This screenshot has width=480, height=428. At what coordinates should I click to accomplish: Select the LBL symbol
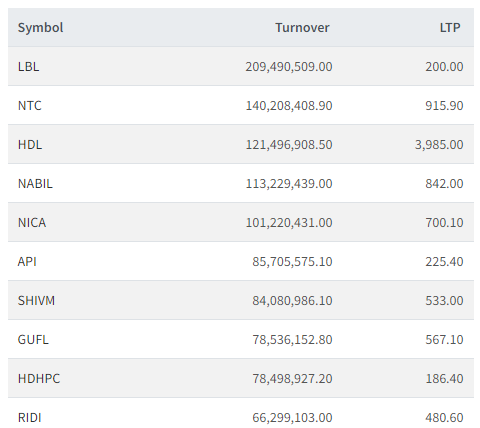click(28, 67)
